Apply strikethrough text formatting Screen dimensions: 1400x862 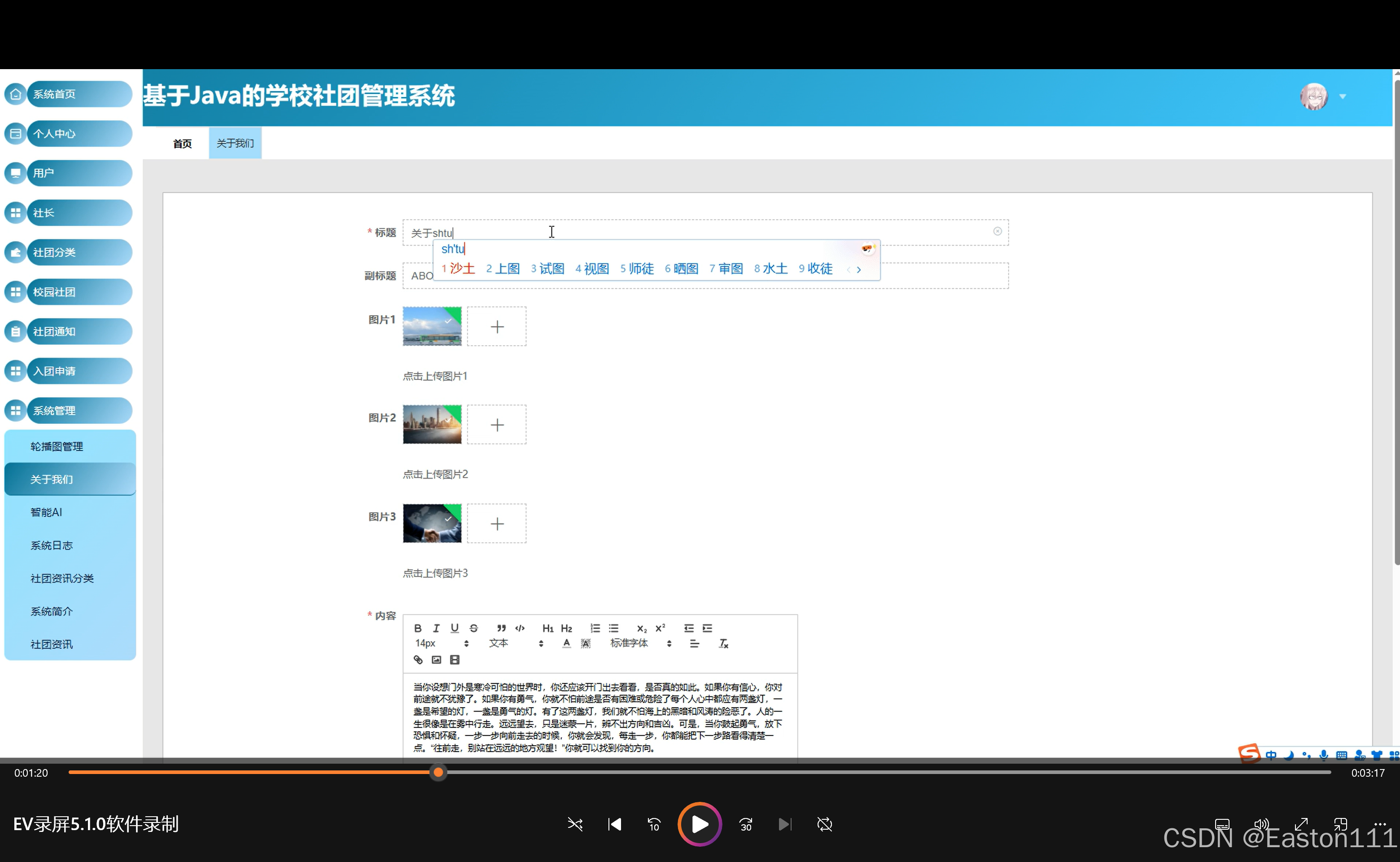[x=473, y=628]
